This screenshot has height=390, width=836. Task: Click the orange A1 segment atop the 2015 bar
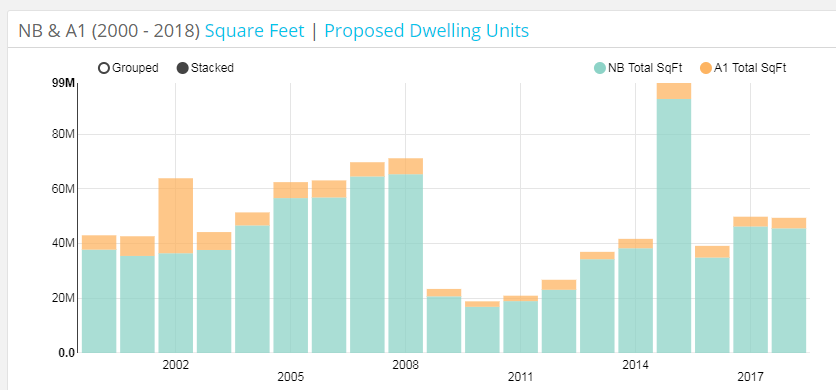click(x=674, y=91)
